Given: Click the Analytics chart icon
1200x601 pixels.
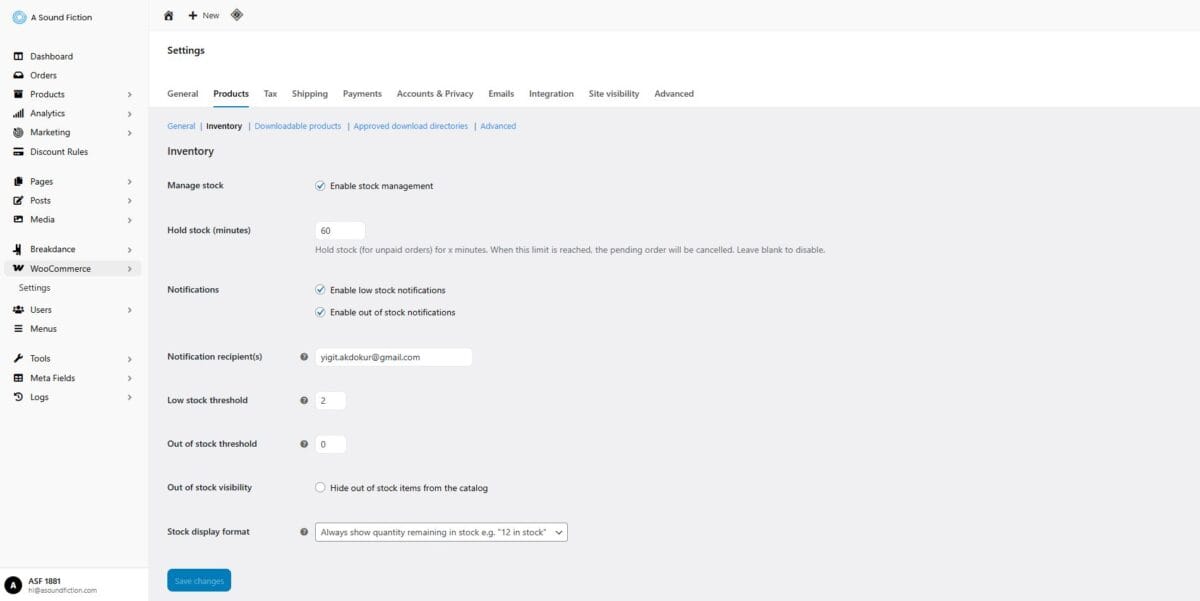Looking at the screenshot, I should point(17,113).
